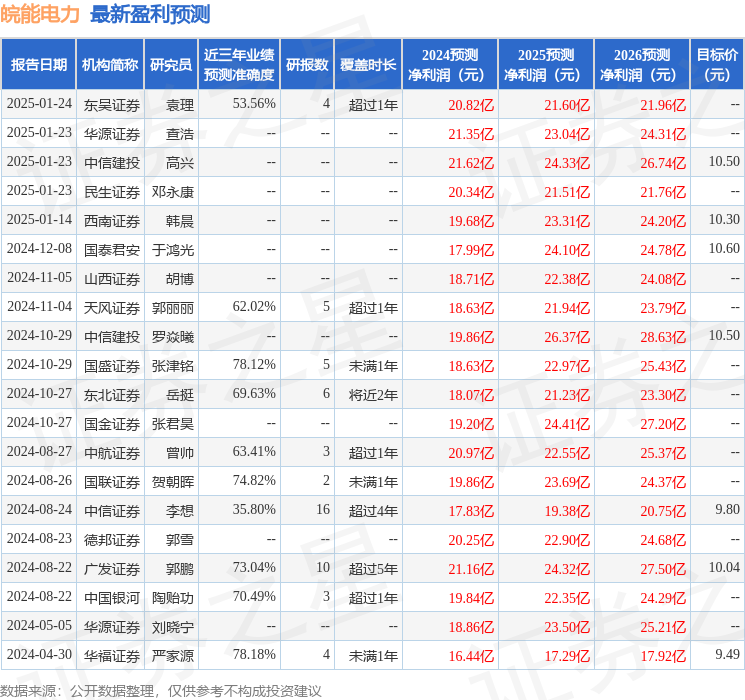
Task: Click accuracy value 78.12%
Action: click(254, 364)
